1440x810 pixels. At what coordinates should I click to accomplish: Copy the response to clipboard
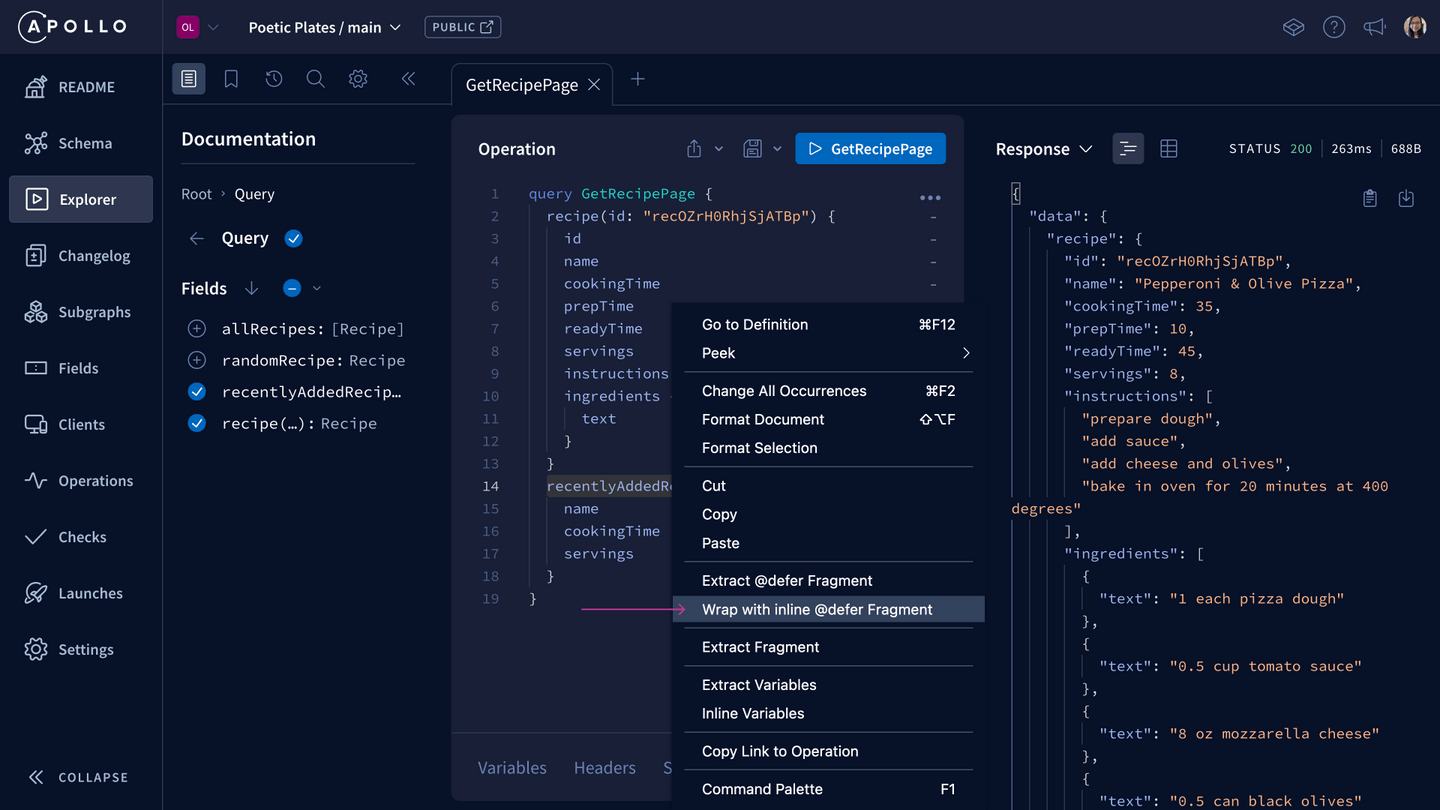tap(1370, 198)
